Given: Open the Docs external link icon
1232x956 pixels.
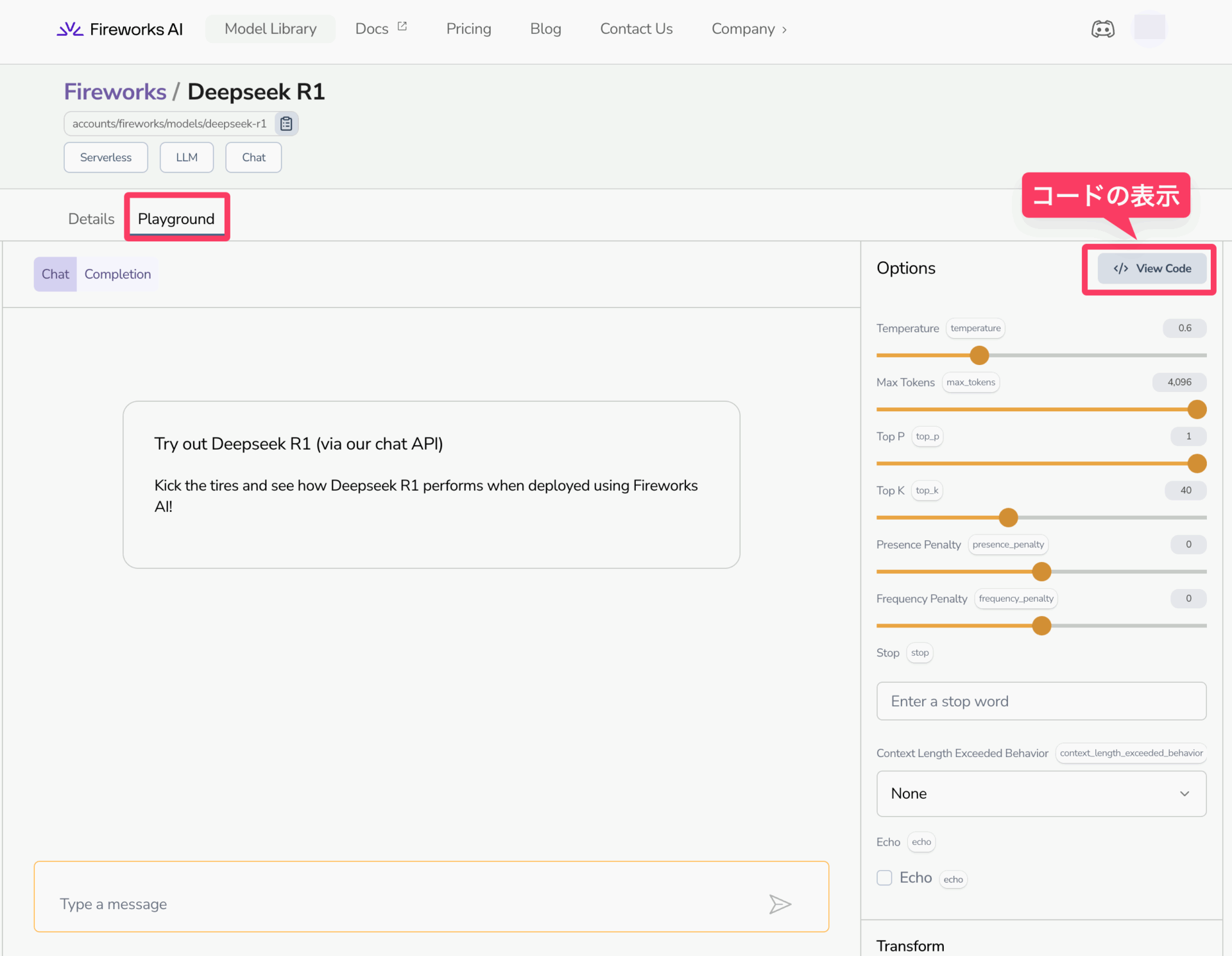Looking at the screenshot, I should (402, 27).
